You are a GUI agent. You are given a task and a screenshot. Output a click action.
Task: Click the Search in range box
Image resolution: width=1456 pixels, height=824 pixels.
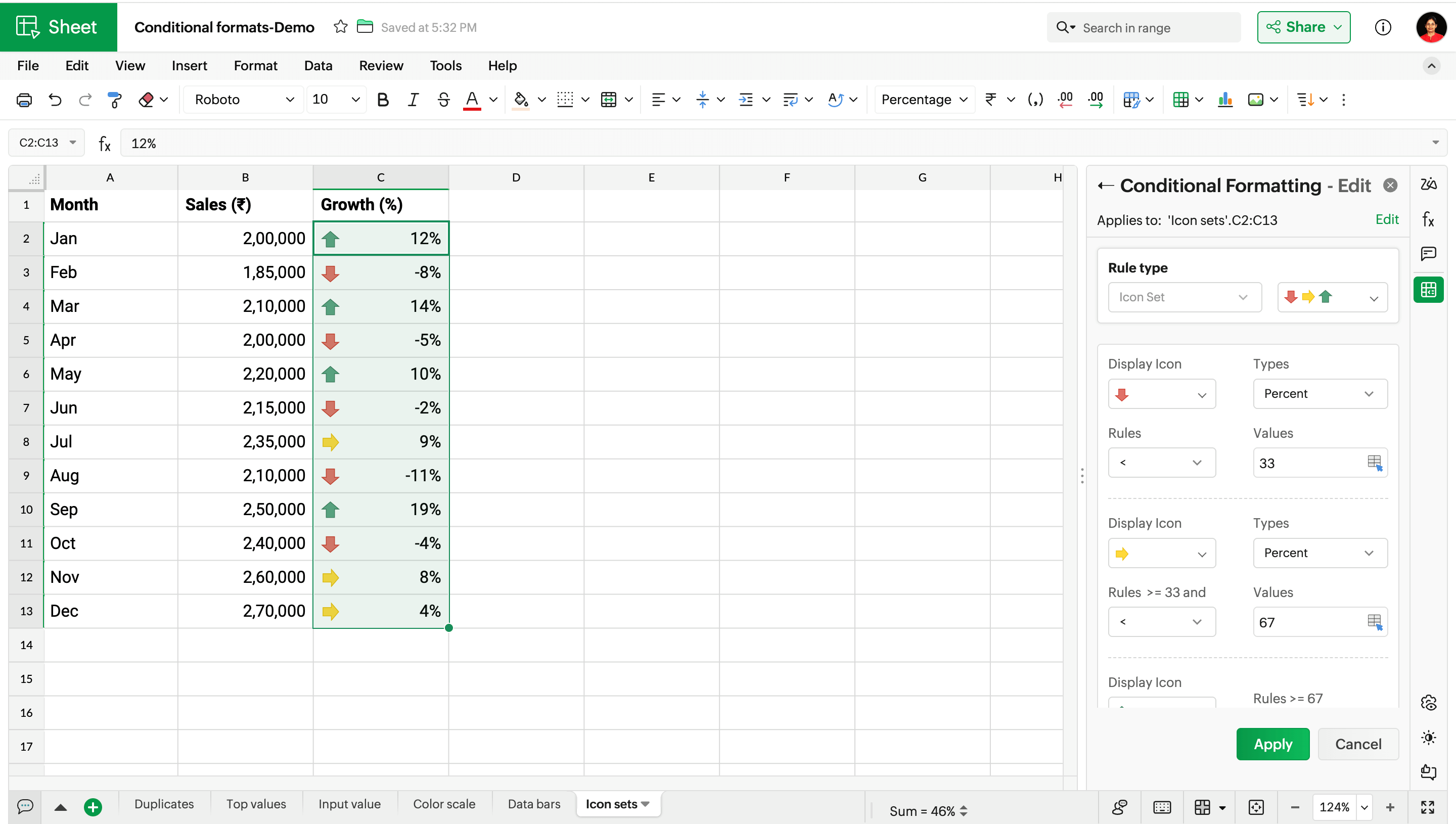click(1143, 27)
